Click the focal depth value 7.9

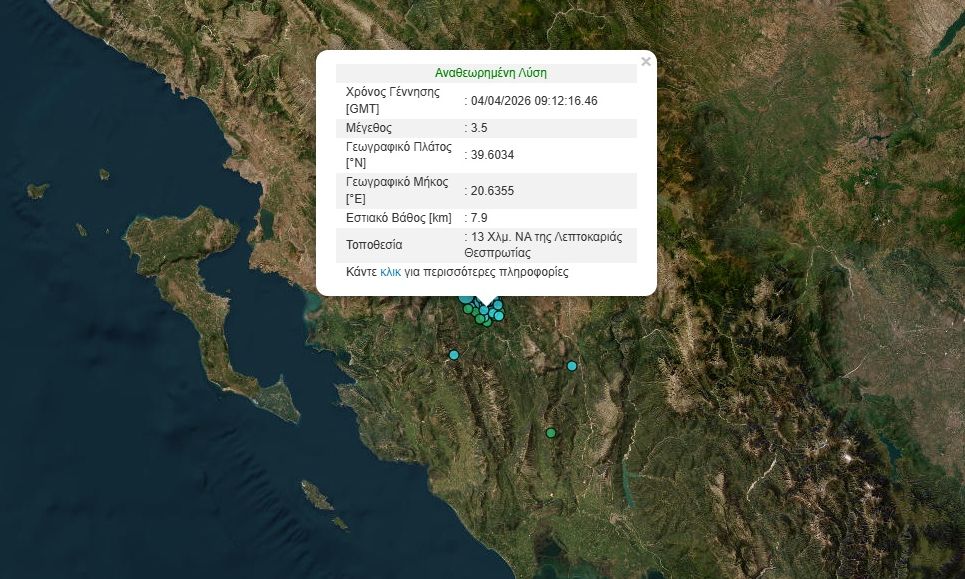pos(479,218)
